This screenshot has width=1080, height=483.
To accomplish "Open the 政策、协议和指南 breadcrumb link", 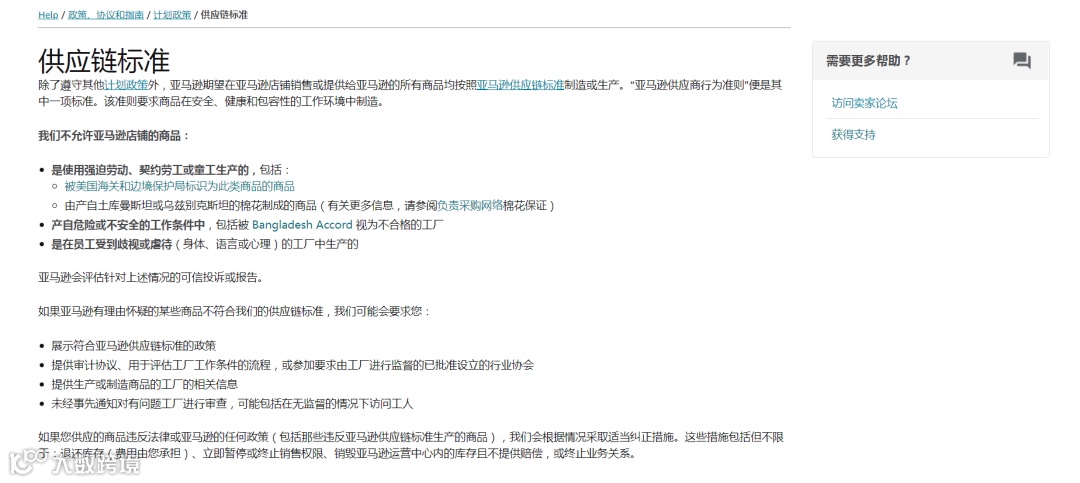I will pyautogui.click(x=106, y=14).
